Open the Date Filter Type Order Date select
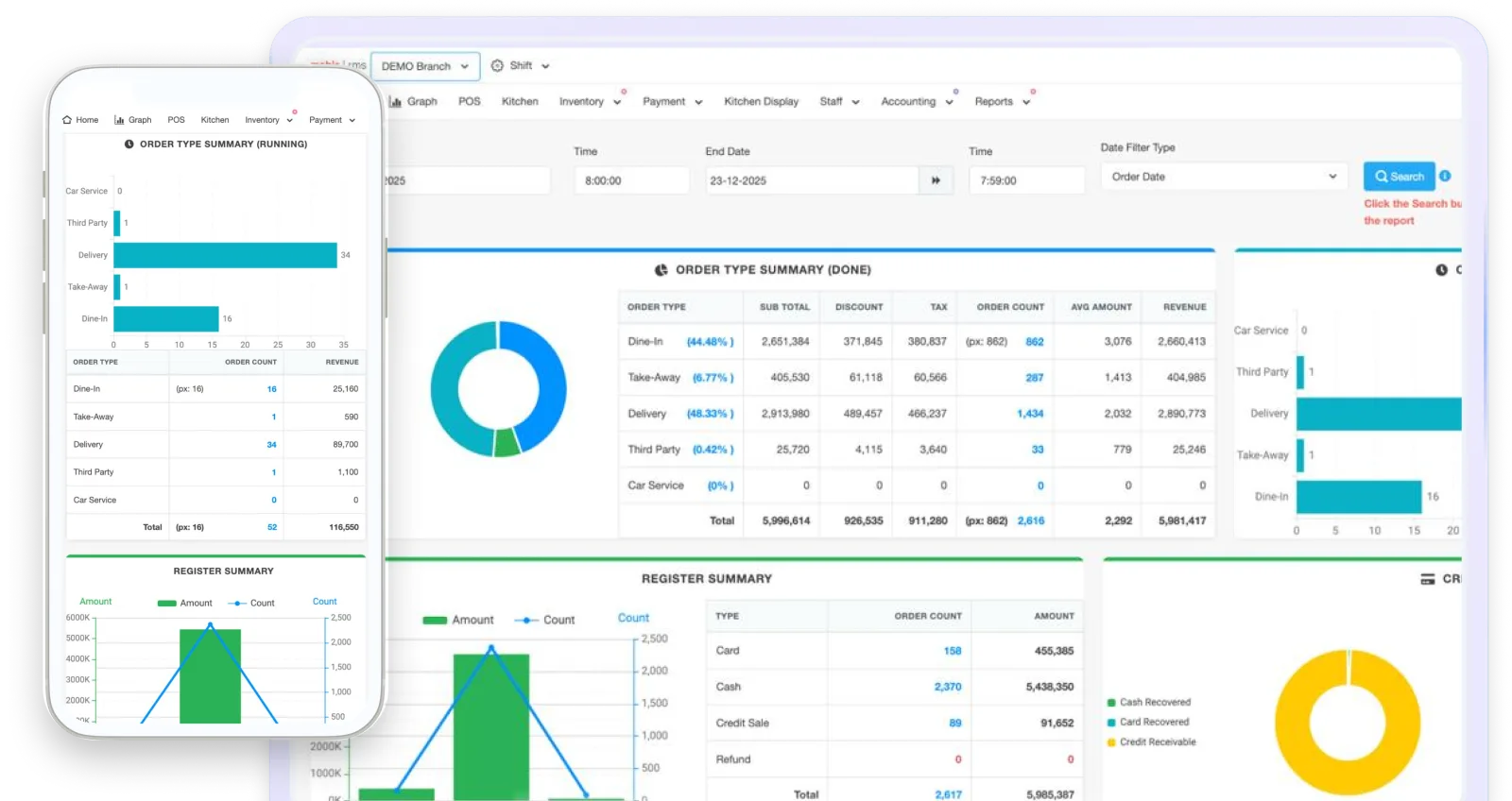Image resolution: width=1512 pixels, height=801 pixels. tap(1225, 177)
